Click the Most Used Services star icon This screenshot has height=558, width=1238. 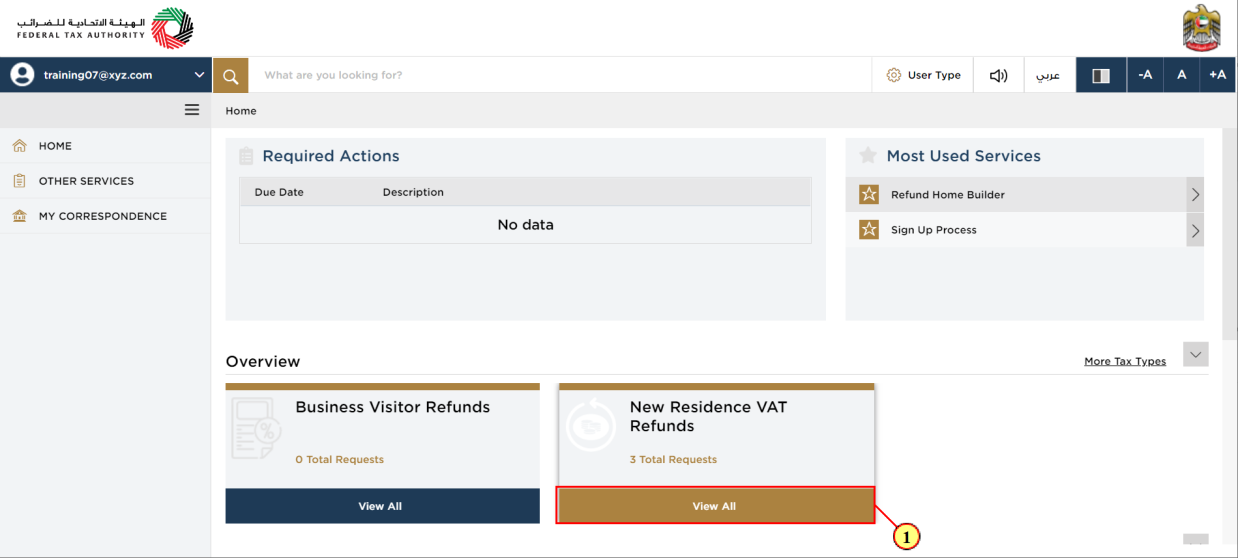pos(868,155)
